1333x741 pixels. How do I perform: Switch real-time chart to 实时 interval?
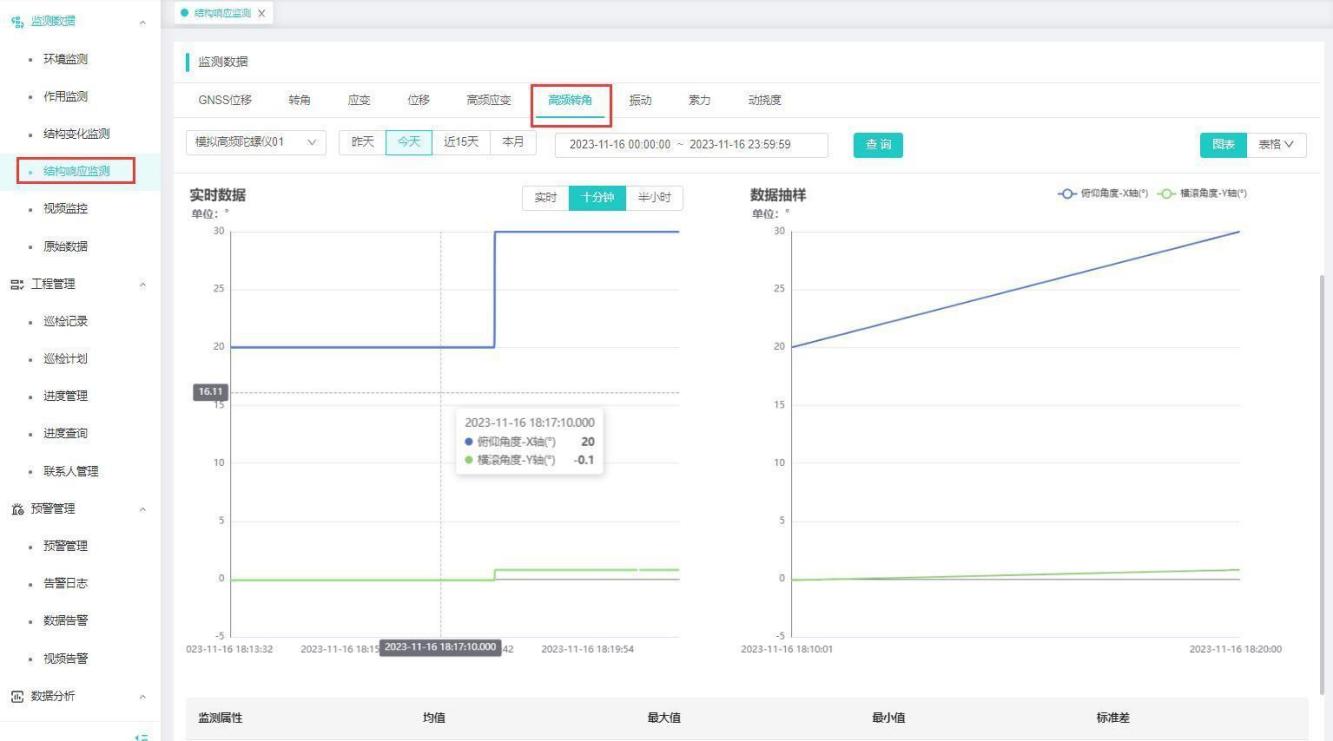545,198
